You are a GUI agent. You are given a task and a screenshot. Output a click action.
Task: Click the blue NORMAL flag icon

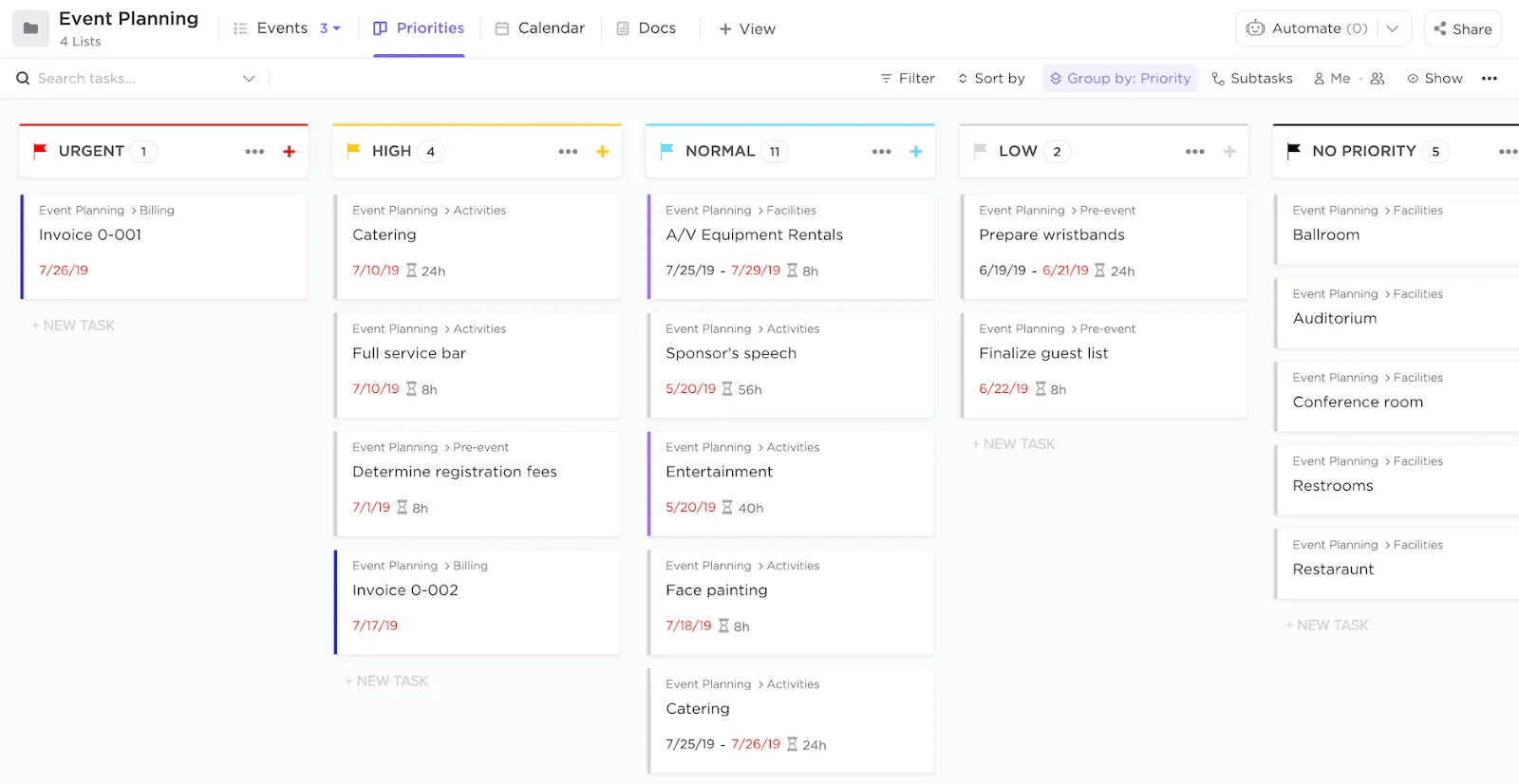tap(666, 150)
